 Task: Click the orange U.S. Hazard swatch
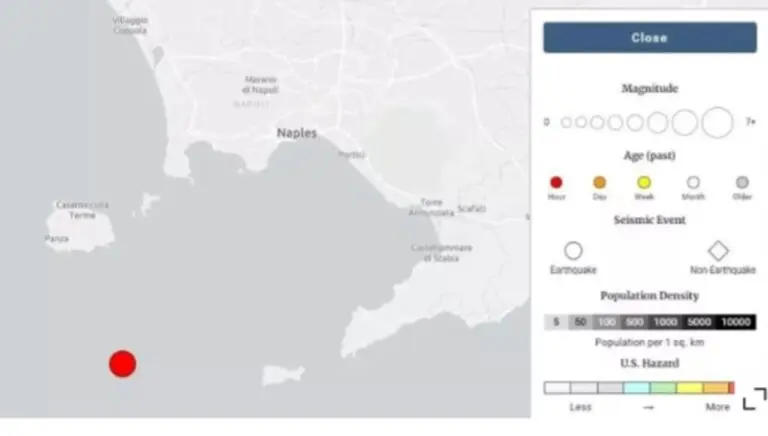coord(716,388)
